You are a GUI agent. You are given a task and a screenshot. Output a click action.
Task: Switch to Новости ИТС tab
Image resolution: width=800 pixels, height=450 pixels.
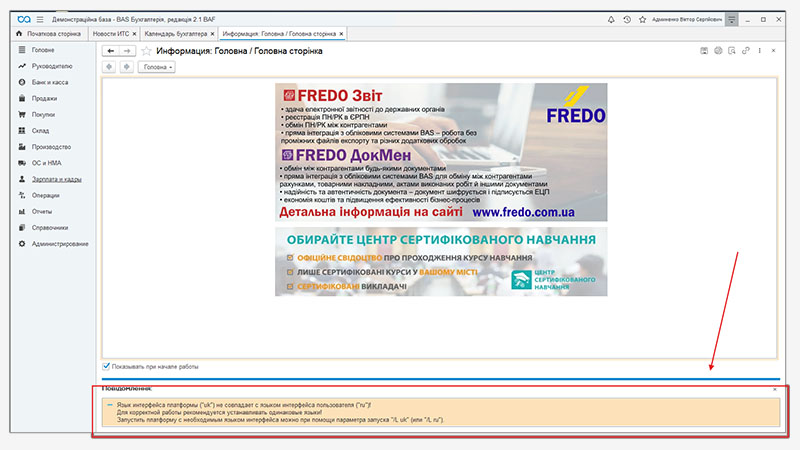point(111,34)
